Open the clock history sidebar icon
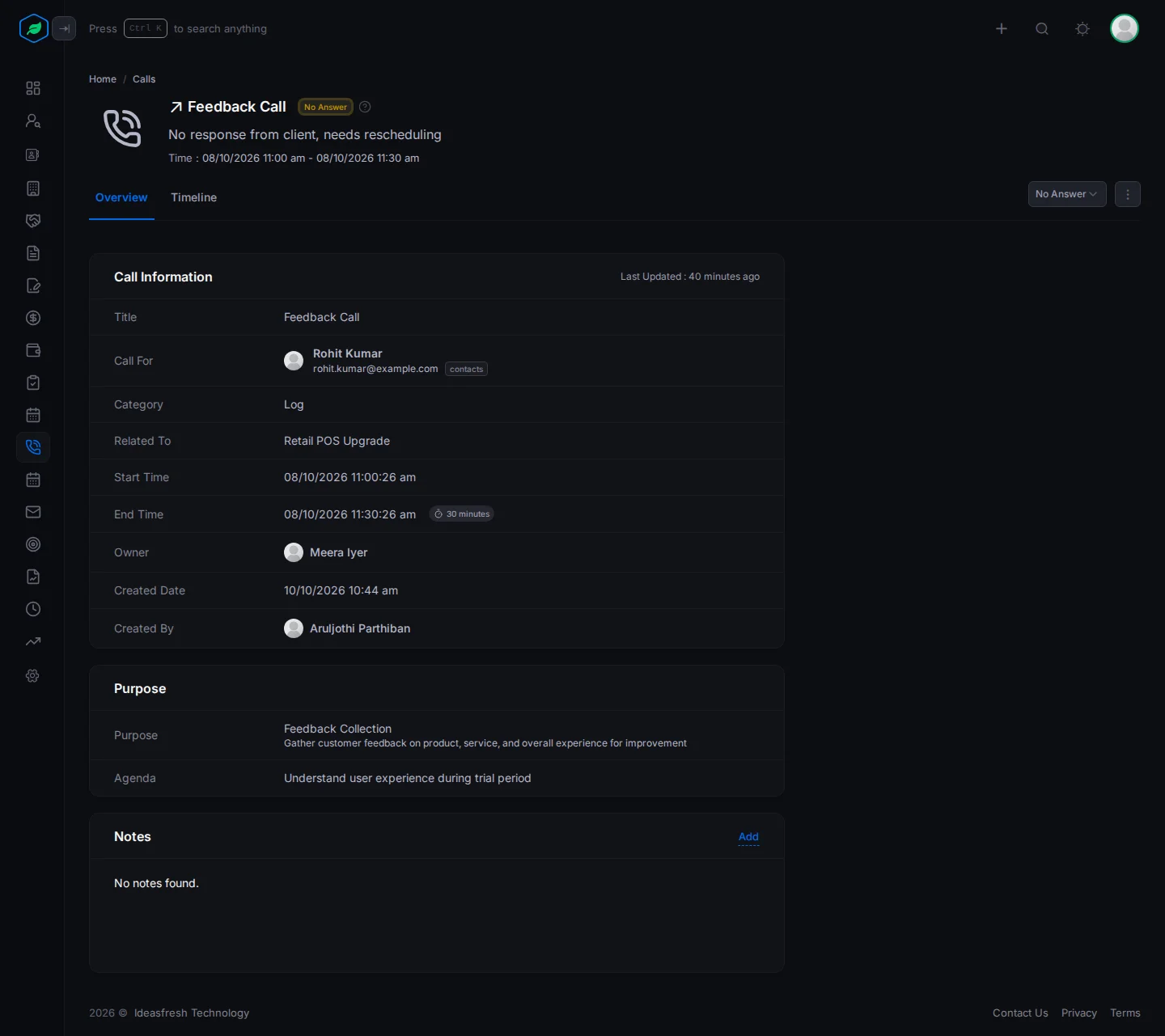The width and height of the screenshot is (1165, 1036). click(x=33, y=609)
